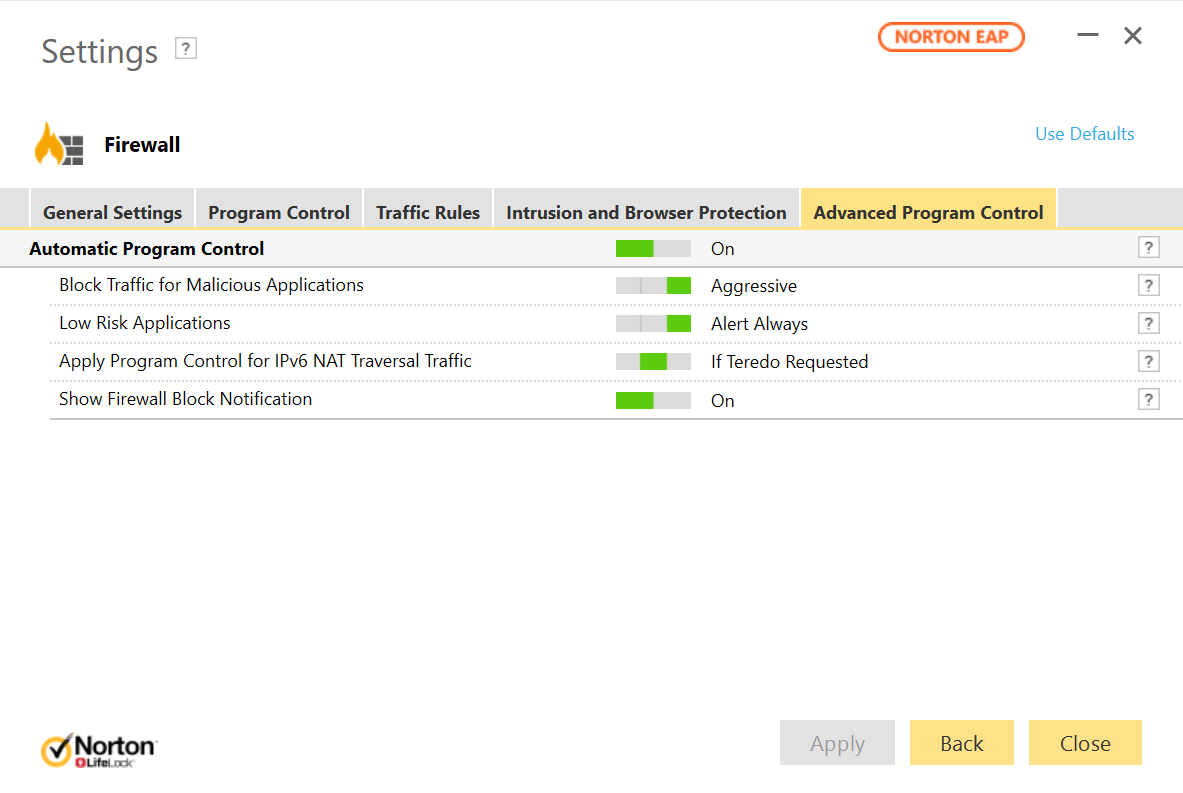Toggle Show Firewall Block Notification switch
This screenshot has width=1183, height=793.
[653, 400]
